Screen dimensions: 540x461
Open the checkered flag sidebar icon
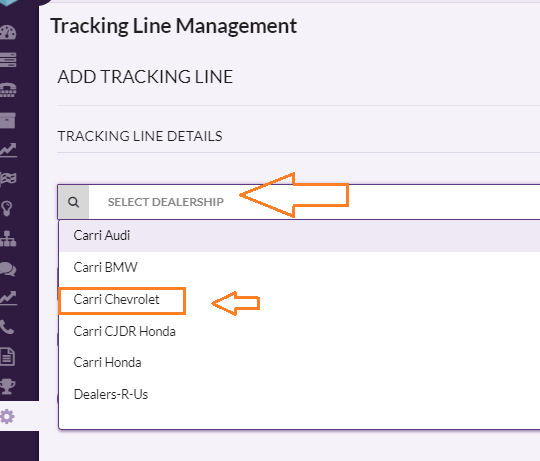tap(8, 179)
